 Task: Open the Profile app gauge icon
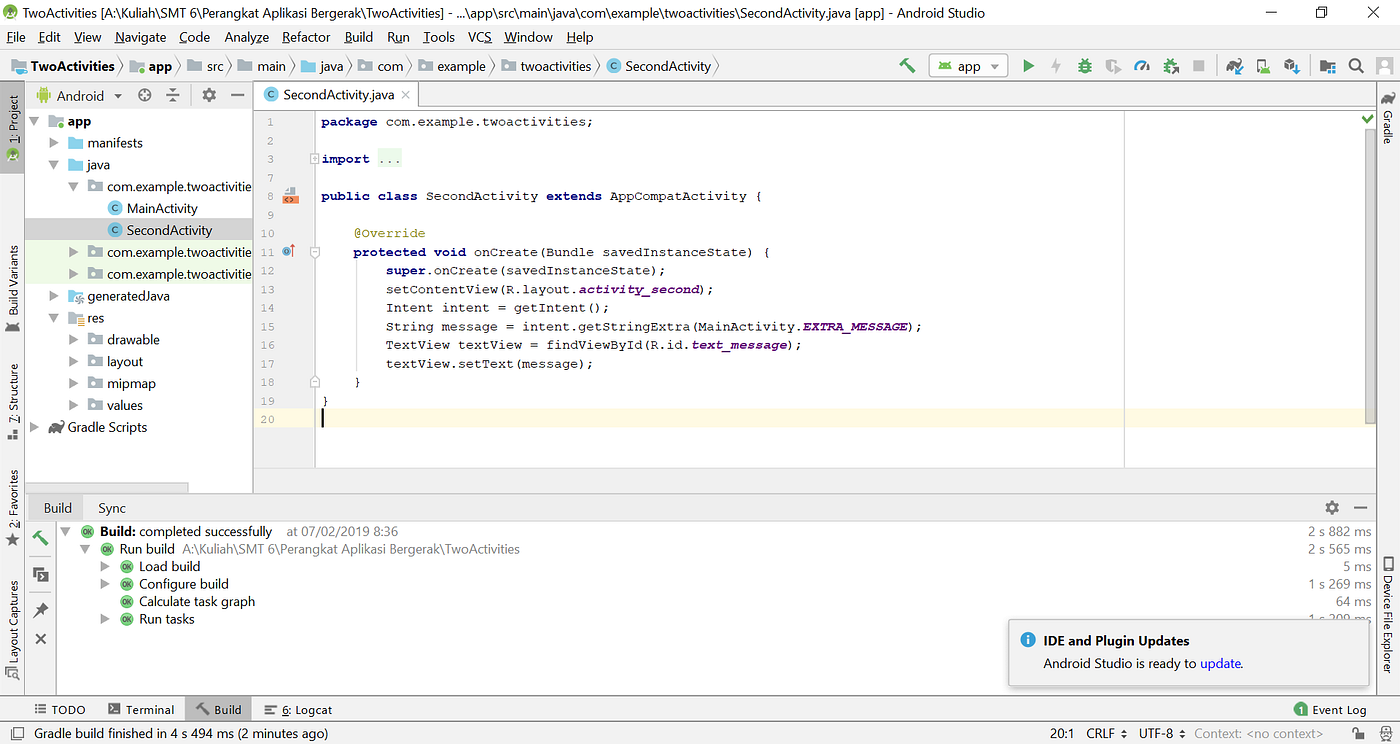pos(1142,66)
